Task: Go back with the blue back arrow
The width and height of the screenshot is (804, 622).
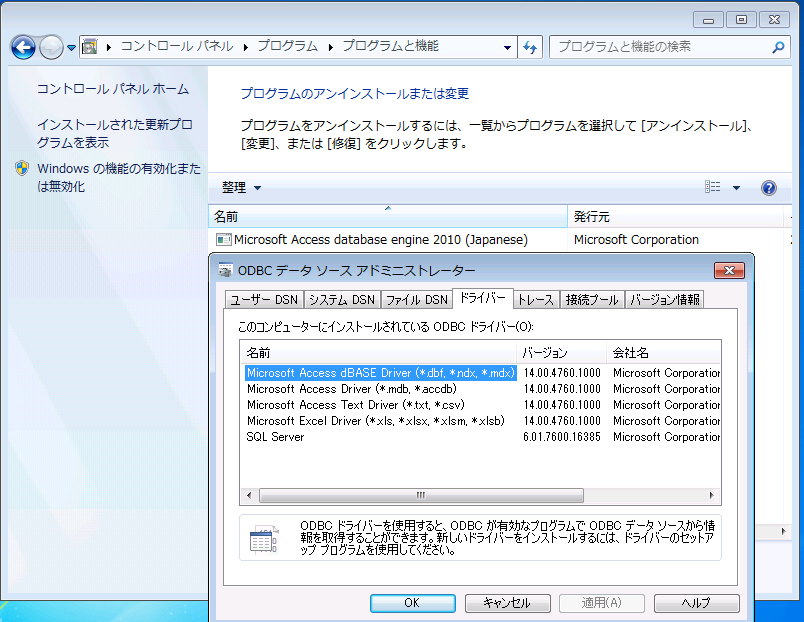Action: click(23, 48)
